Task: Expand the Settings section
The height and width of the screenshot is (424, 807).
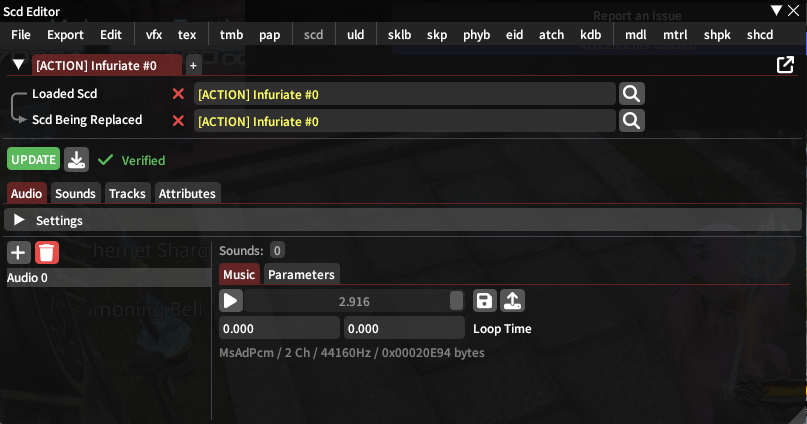Action: tap(19, 220)
